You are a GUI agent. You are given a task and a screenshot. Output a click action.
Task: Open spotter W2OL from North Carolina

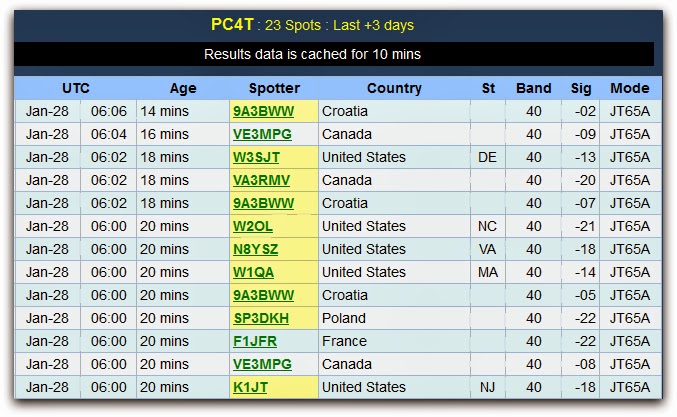click(x=253, y=226)
